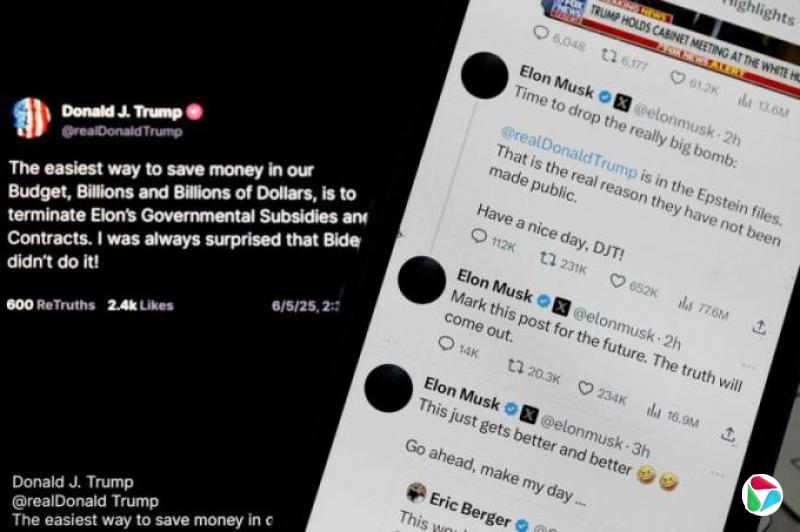Screen dimensions: 800x532
Task: Open replies on the 14K comment tweet
Action: tap(446, 344)
